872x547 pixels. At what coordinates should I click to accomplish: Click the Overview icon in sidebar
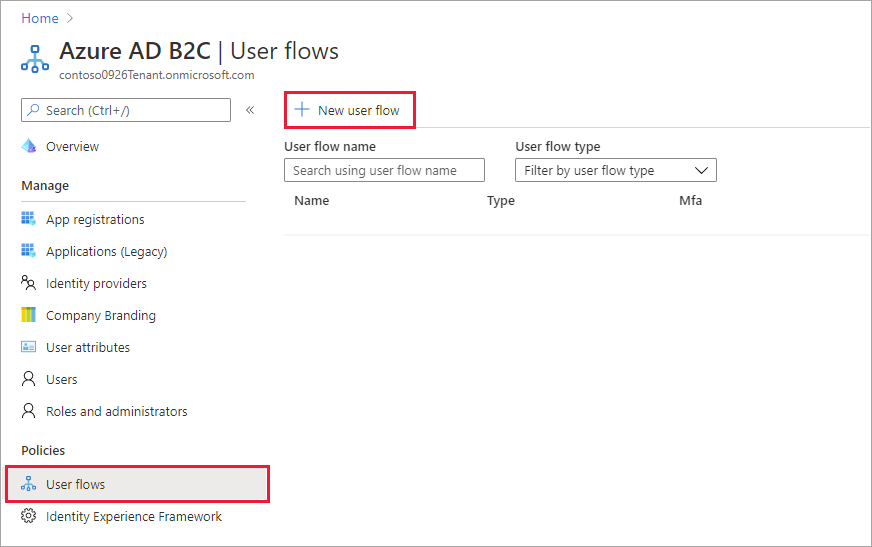pyautogui.click(x=29, y=146)
